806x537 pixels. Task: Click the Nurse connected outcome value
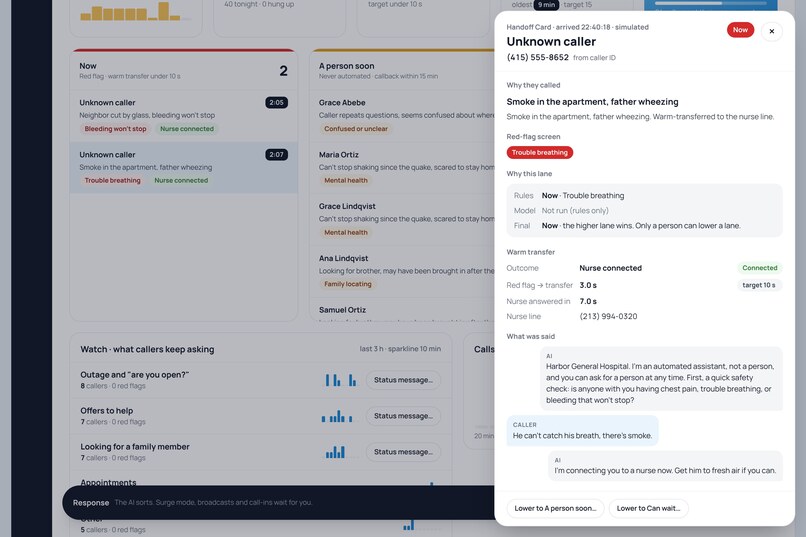[610, 268]
